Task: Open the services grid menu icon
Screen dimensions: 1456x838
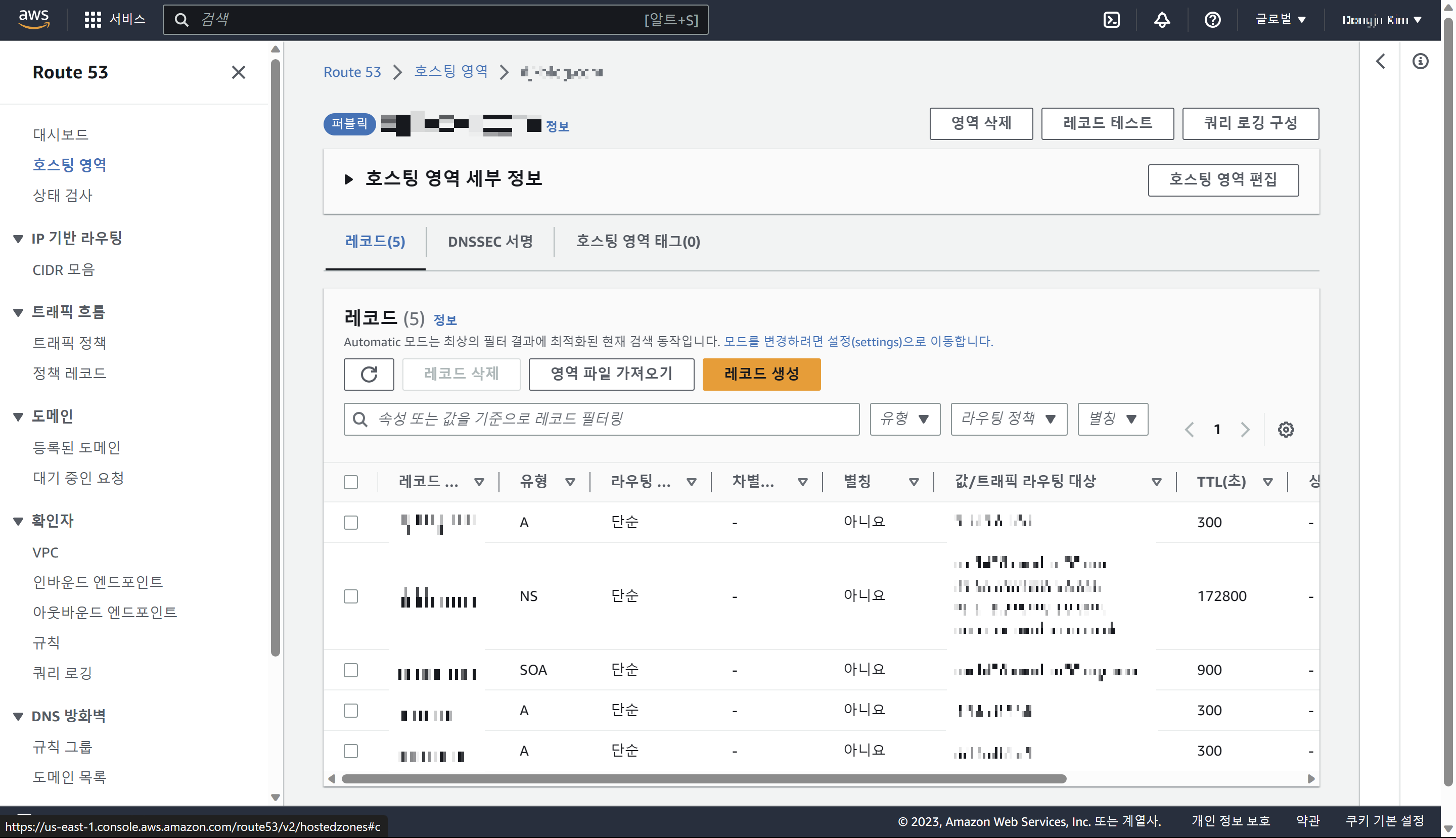Action: pyautogui.click(x=93, y=20)
